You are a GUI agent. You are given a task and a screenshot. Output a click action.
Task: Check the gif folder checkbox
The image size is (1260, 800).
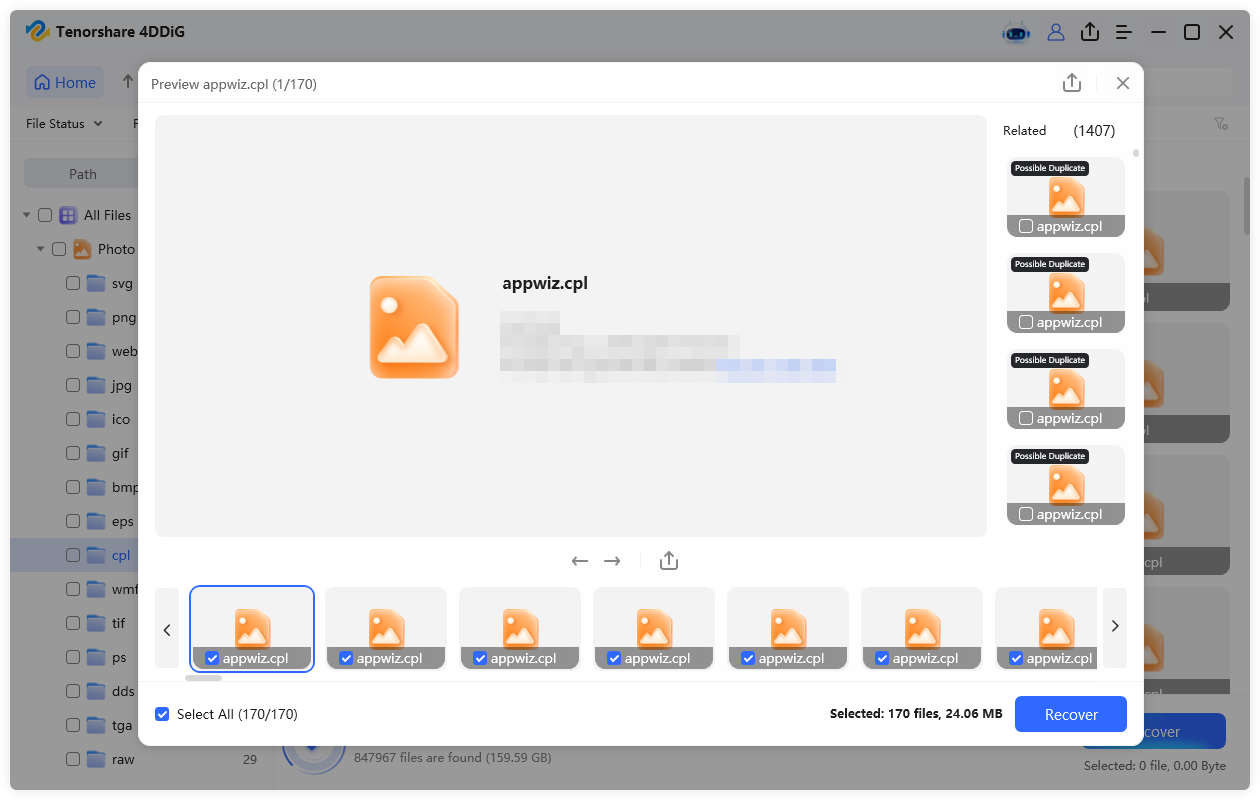(73, 453)
